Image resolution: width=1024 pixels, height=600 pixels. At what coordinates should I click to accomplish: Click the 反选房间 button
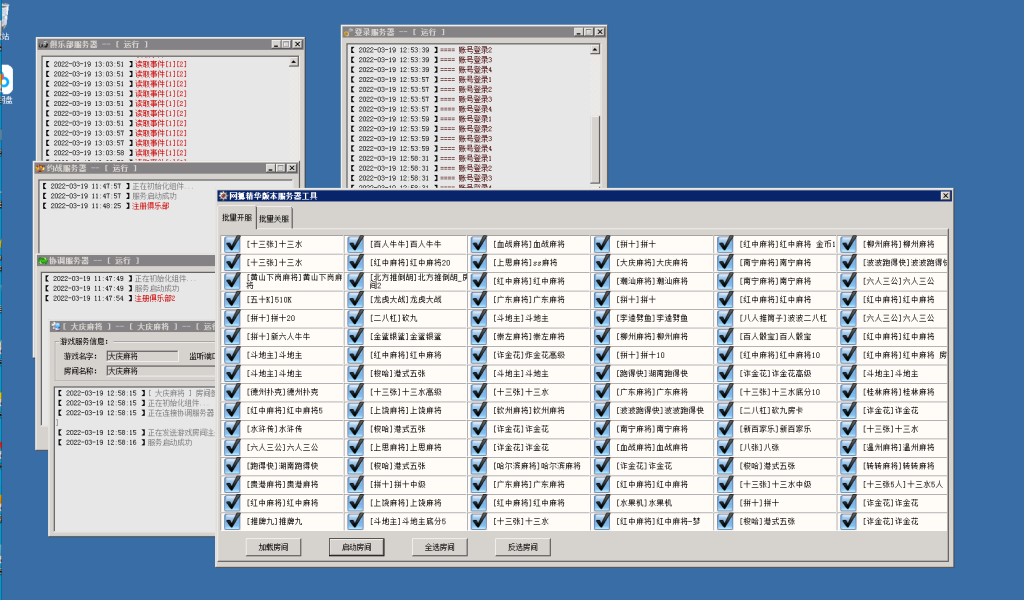pyautogui.click(x=522, y=547)
